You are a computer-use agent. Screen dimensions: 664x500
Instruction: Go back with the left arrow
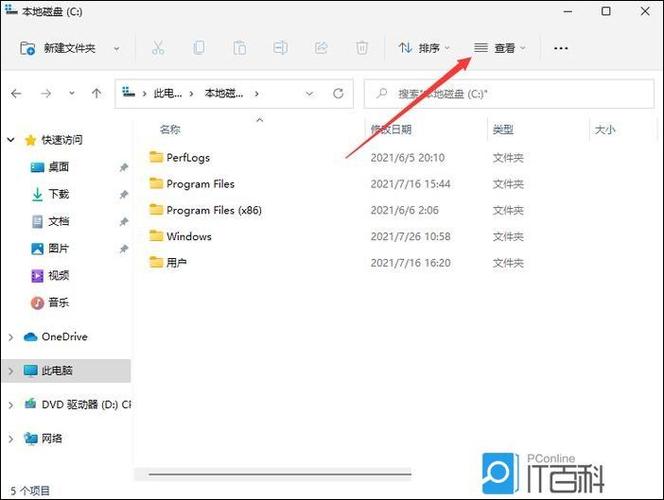click(x=16, y=94)
